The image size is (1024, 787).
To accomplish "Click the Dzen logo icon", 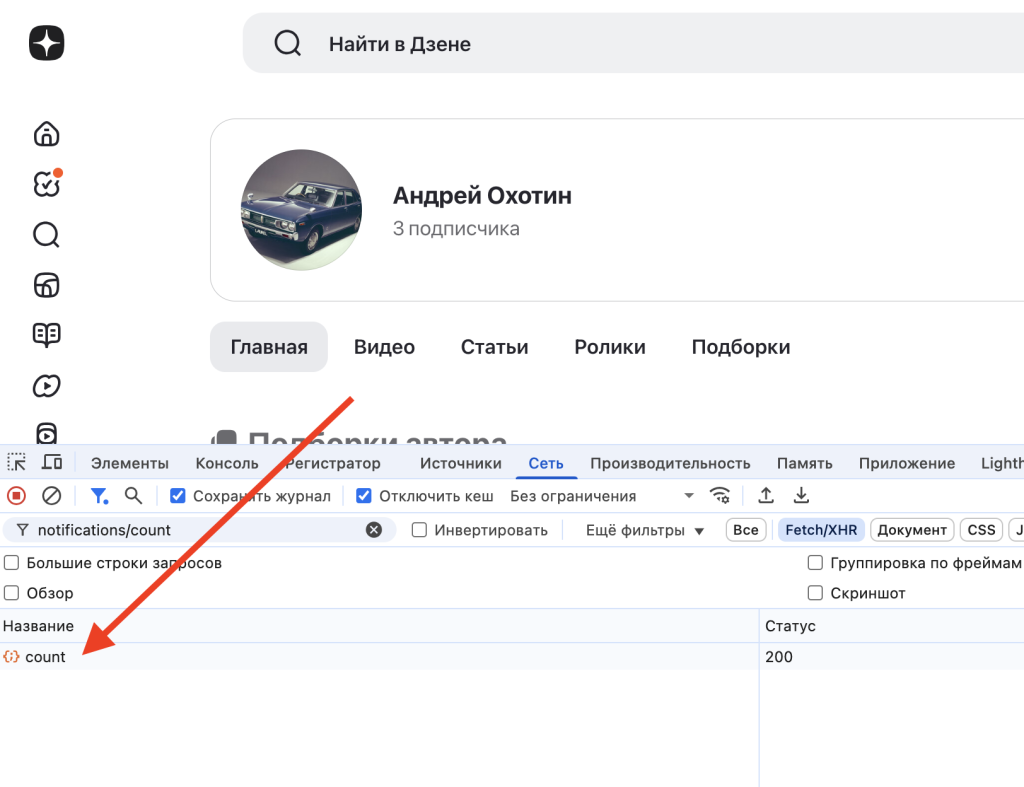I will coord(46,43).
